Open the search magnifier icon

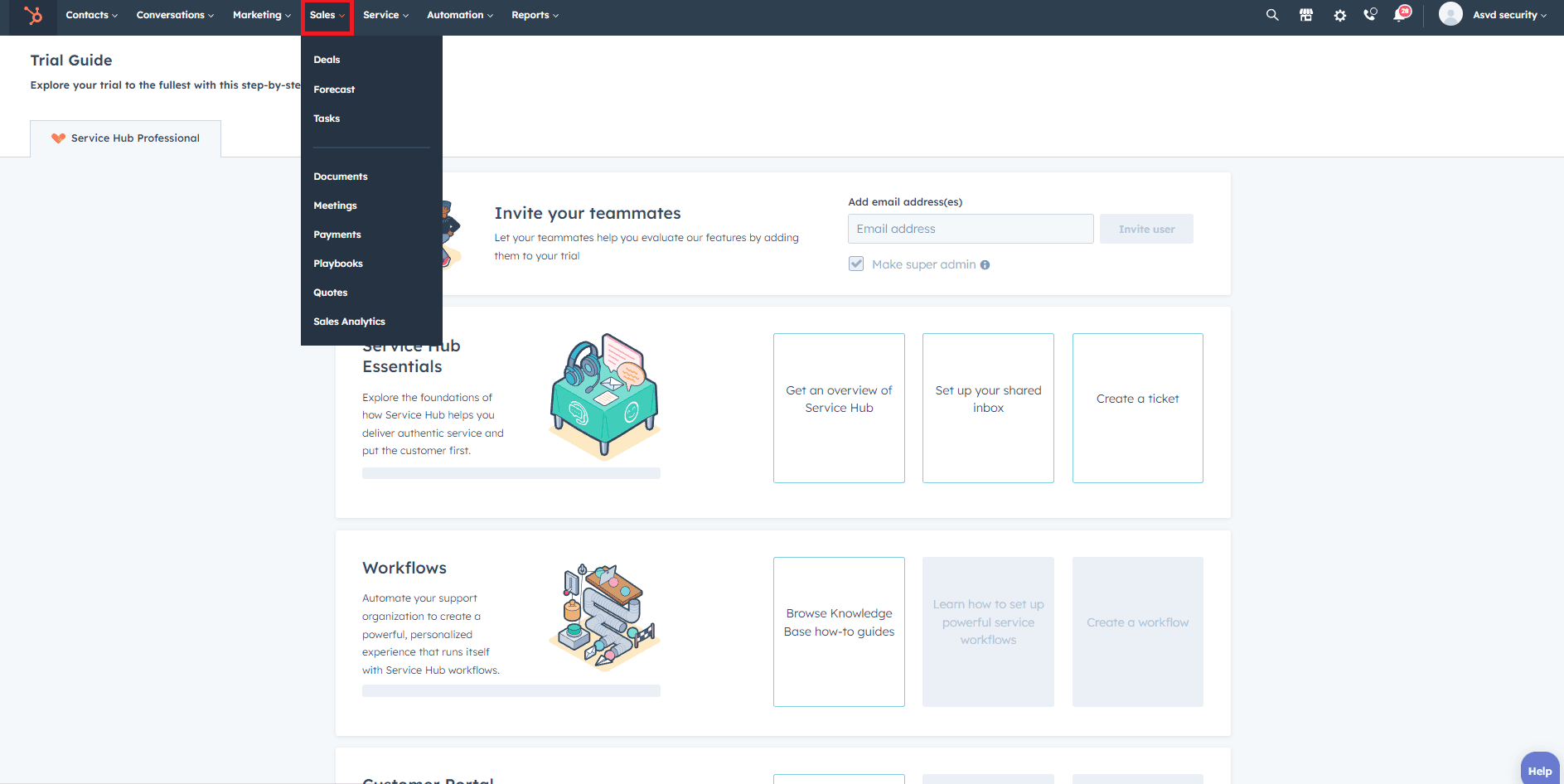click(1272, 15)
